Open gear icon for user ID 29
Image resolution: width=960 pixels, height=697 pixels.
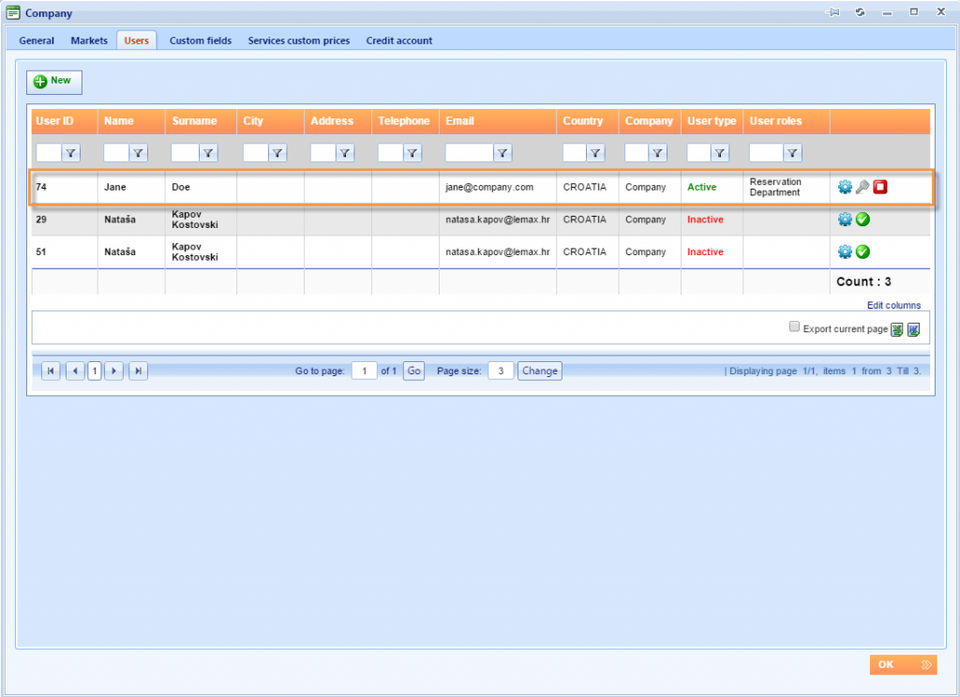tap(844, 219)
